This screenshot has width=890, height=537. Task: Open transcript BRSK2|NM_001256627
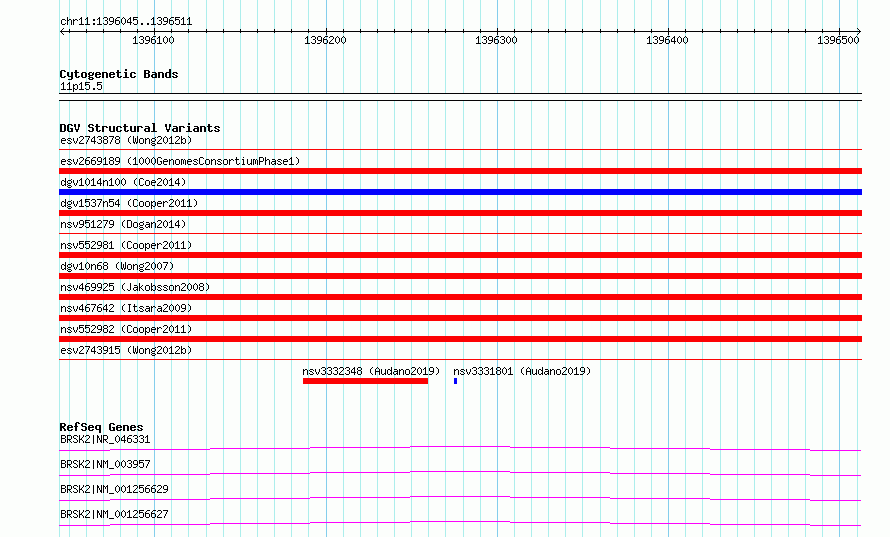pyautogui.click(x=114, y=514)
